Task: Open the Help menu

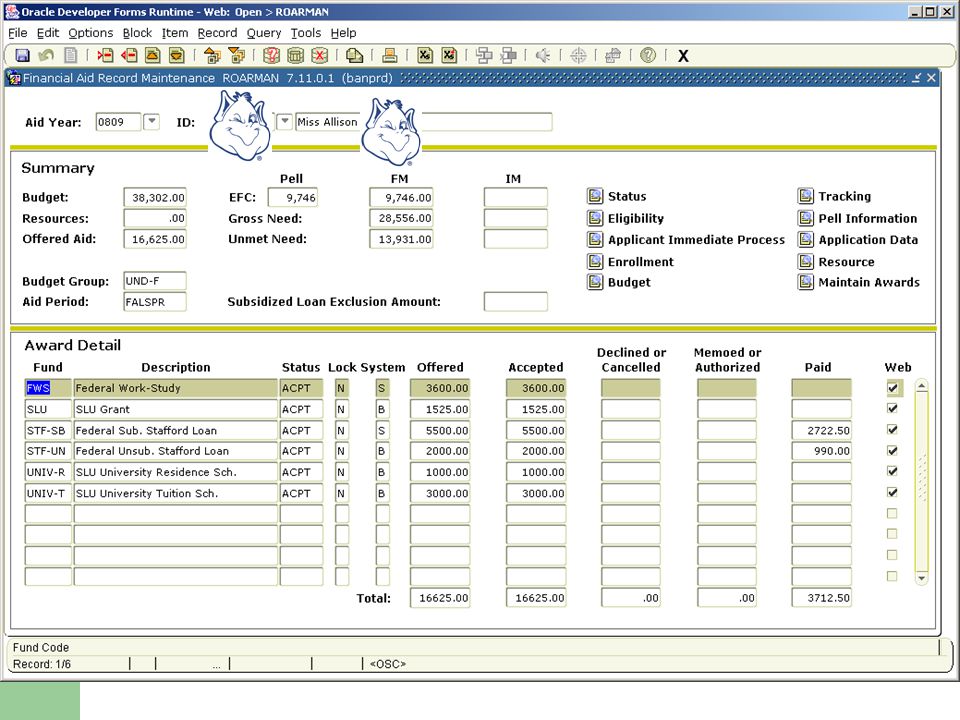Action: [x=343, y=33]
